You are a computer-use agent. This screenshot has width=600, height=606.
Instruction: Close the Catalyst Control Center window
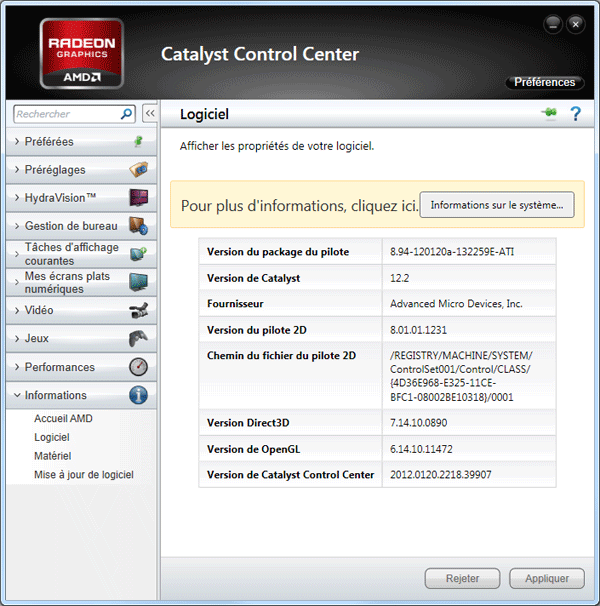click(576, 25)
